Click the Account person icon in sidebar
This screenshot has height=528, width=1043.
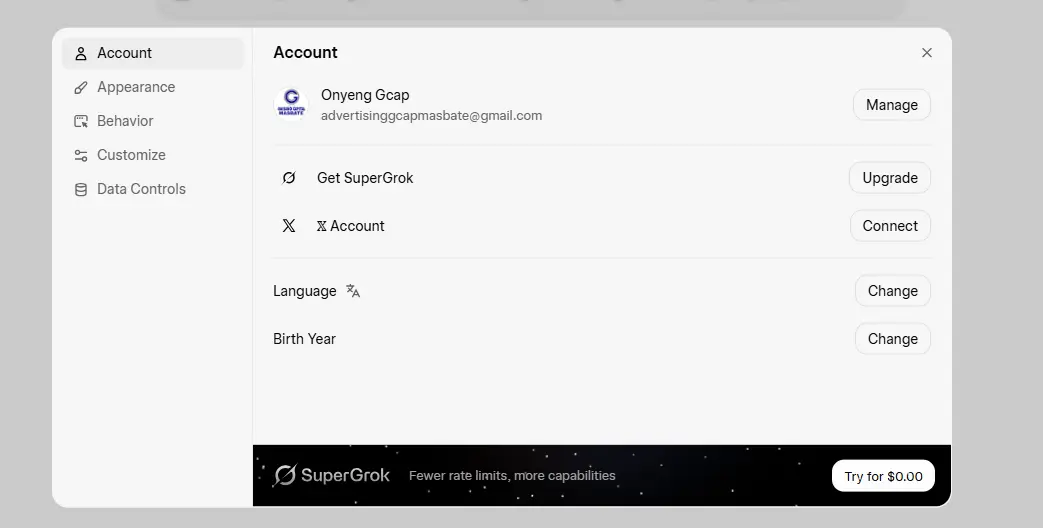click(x=80, y=53)
